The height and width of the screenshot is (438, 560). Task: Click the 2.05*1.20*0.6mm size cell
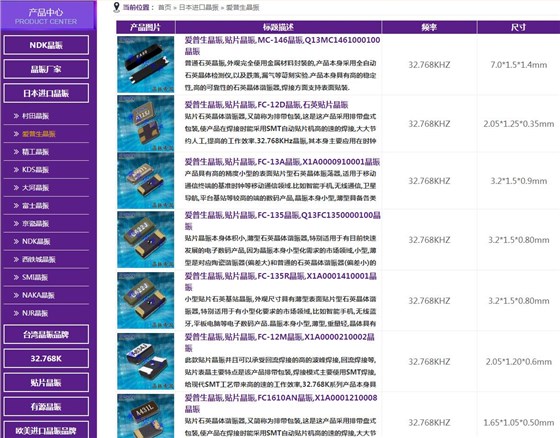(519, 362)
